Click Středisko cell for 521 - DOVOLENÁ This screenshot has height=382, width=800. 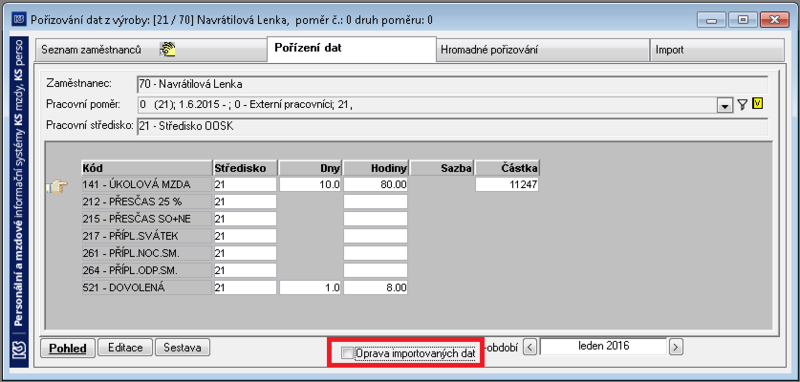tap(245, 288)
